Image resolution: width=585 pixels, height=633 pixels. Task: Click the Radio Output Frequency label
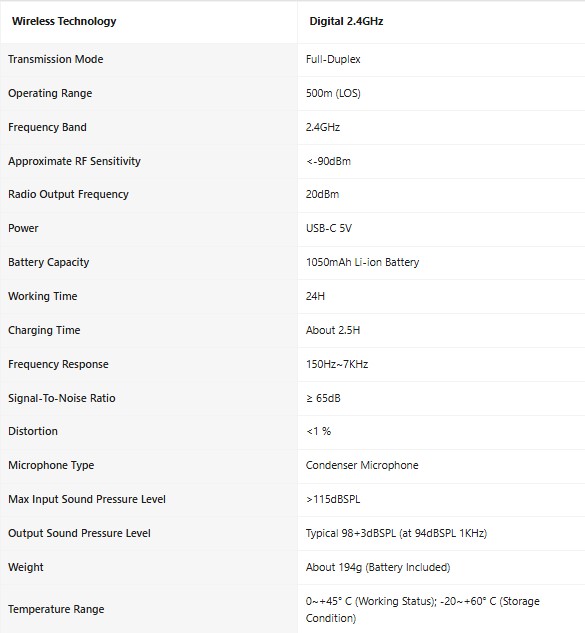[68, 194]
